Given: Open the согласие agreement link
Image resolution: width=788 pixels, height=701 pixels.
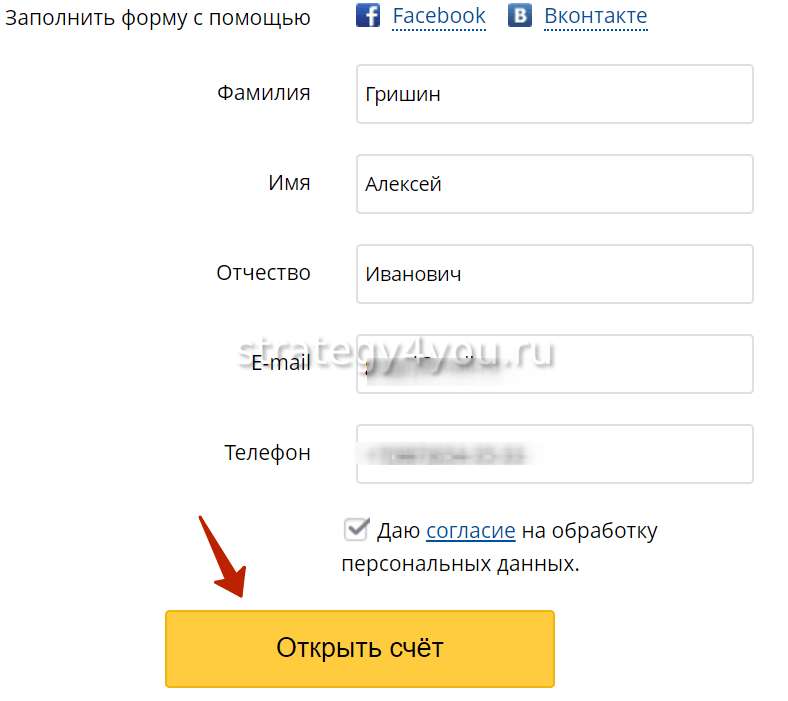Looking at the screenshot, I should tap(470, 531).
